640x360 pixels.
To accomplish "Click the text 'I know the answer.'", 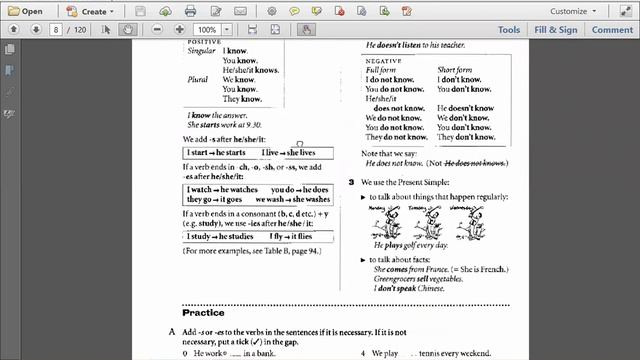I will click(x=217, y=115).
